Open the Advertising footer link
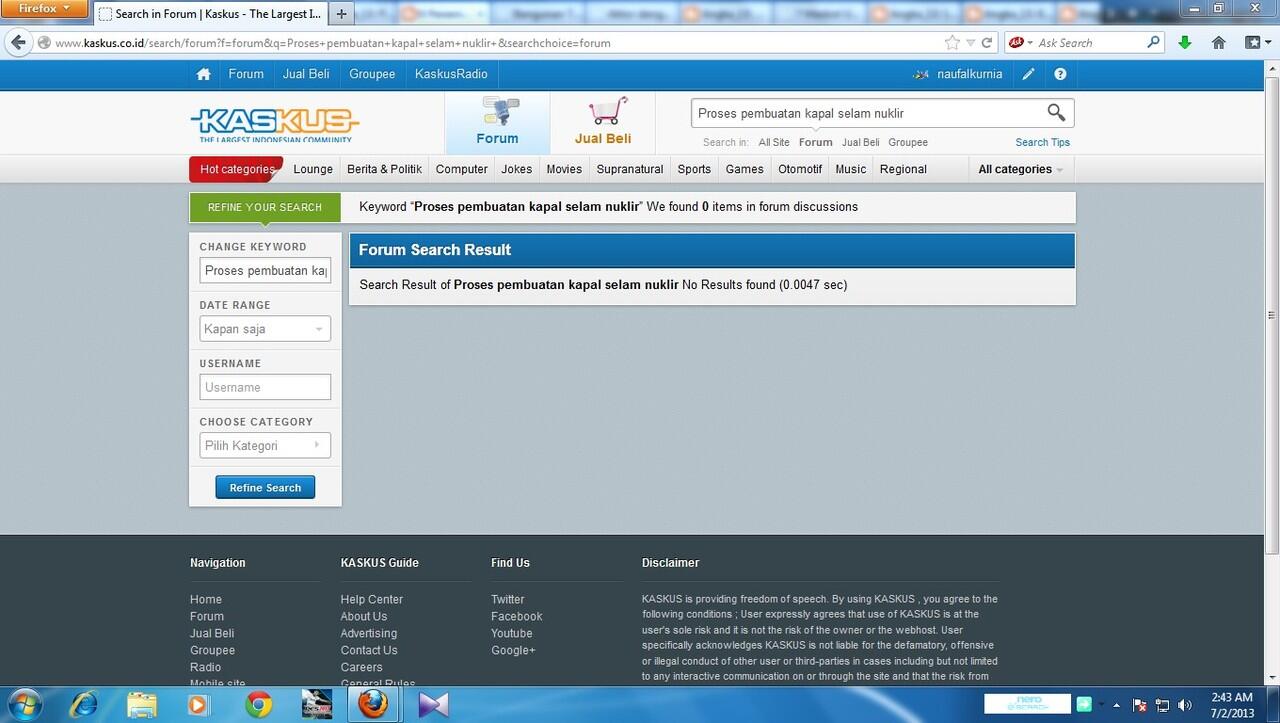The image size is (1280, 723). [x=368, y=633]
